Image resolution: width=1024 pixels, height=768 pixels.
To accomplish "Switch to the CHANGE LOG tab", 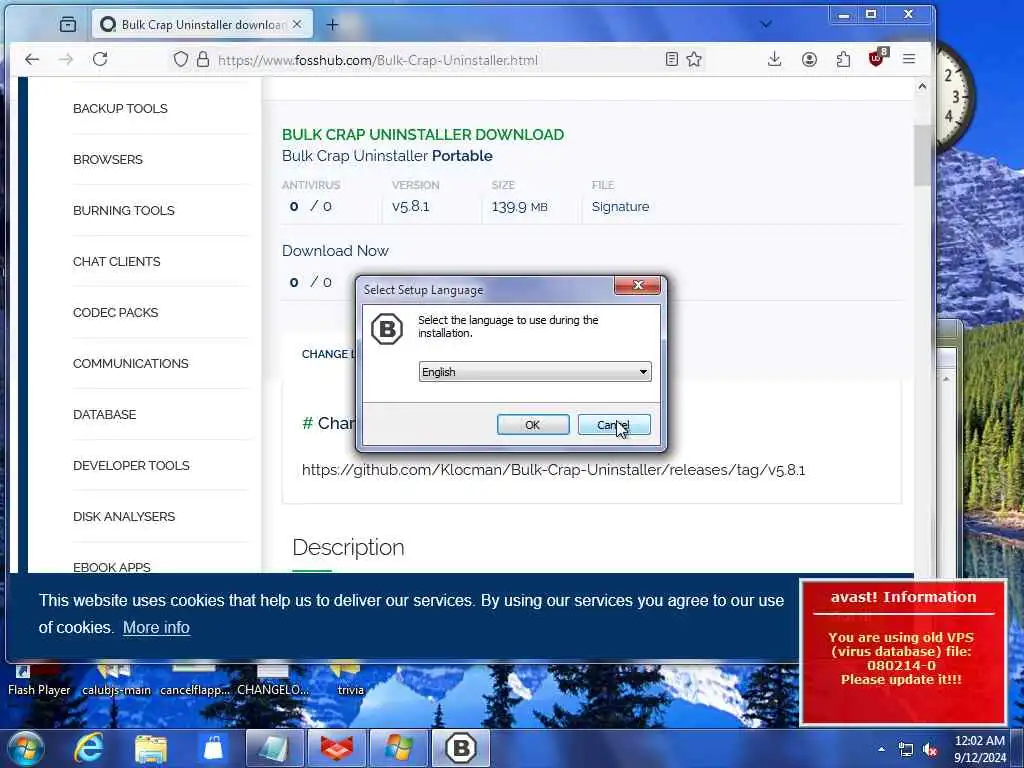I will (328, 354).
